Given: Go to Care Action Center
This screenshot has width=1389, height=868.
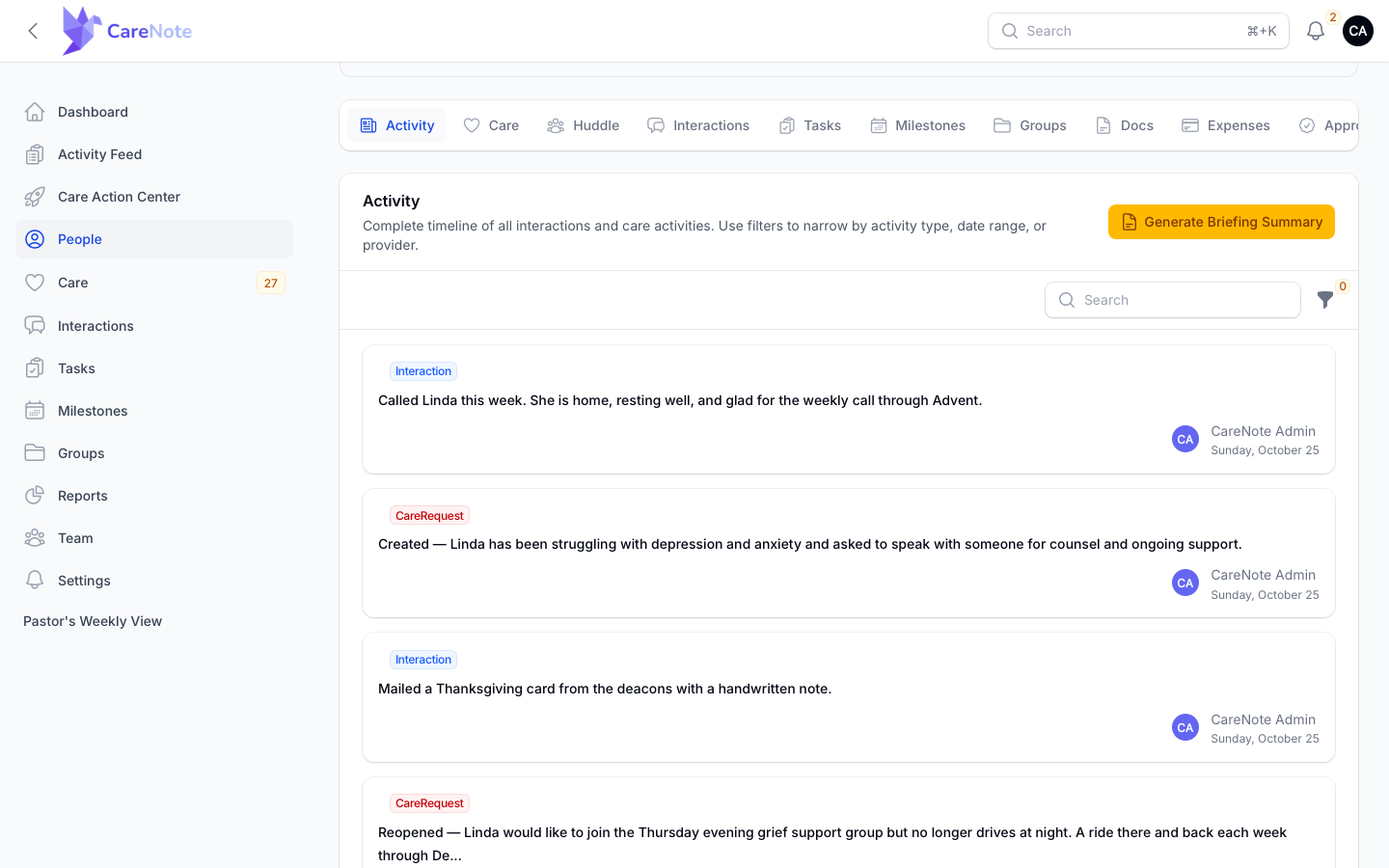Looking at the screenshot, I should [x=154, y=197].
